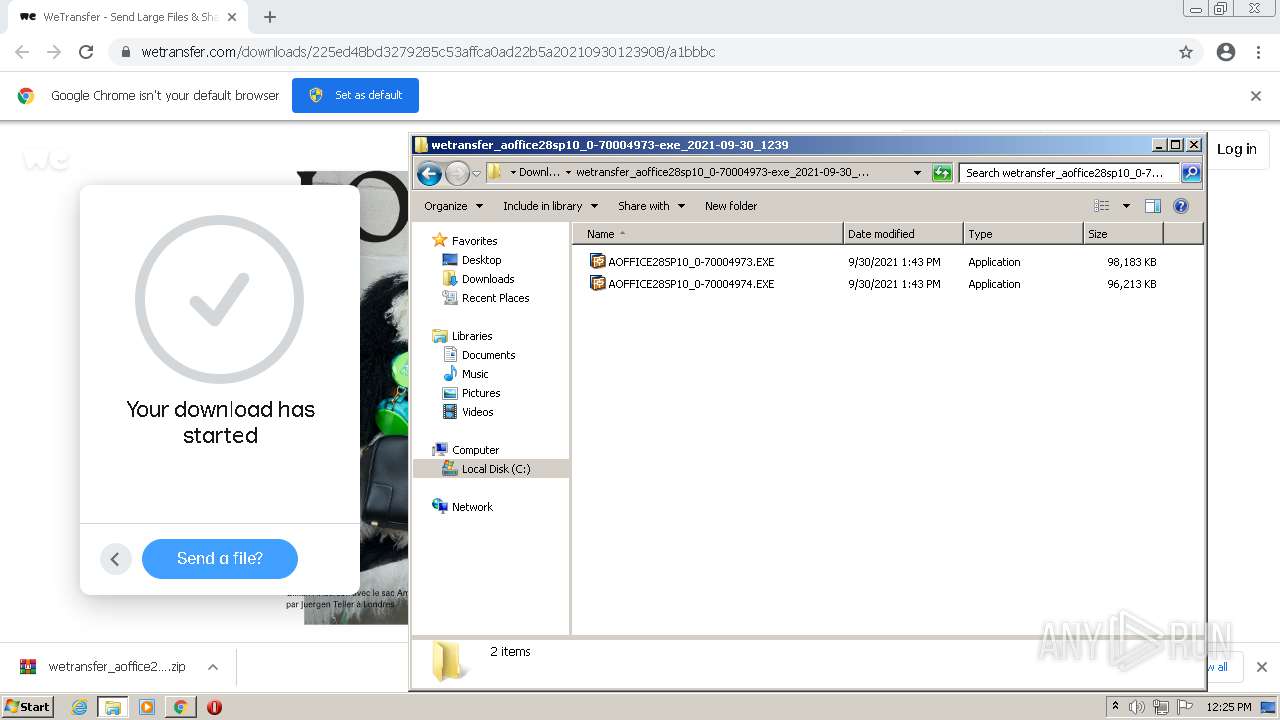This screenshot has width=1280, height=720.
Task: Refresh the Explorer folder view
Action: coord(942,173)
